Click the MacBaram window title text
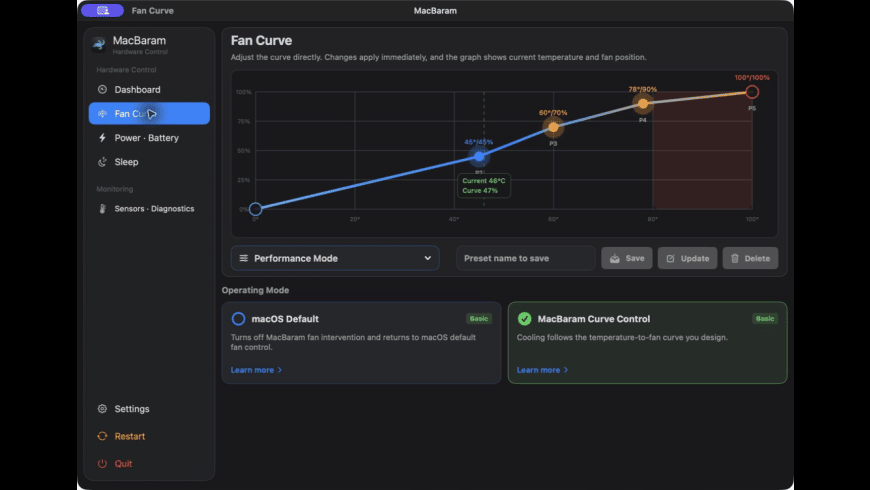Image resolution: width=870 pixels, height=490 pixels. (436, 11)
